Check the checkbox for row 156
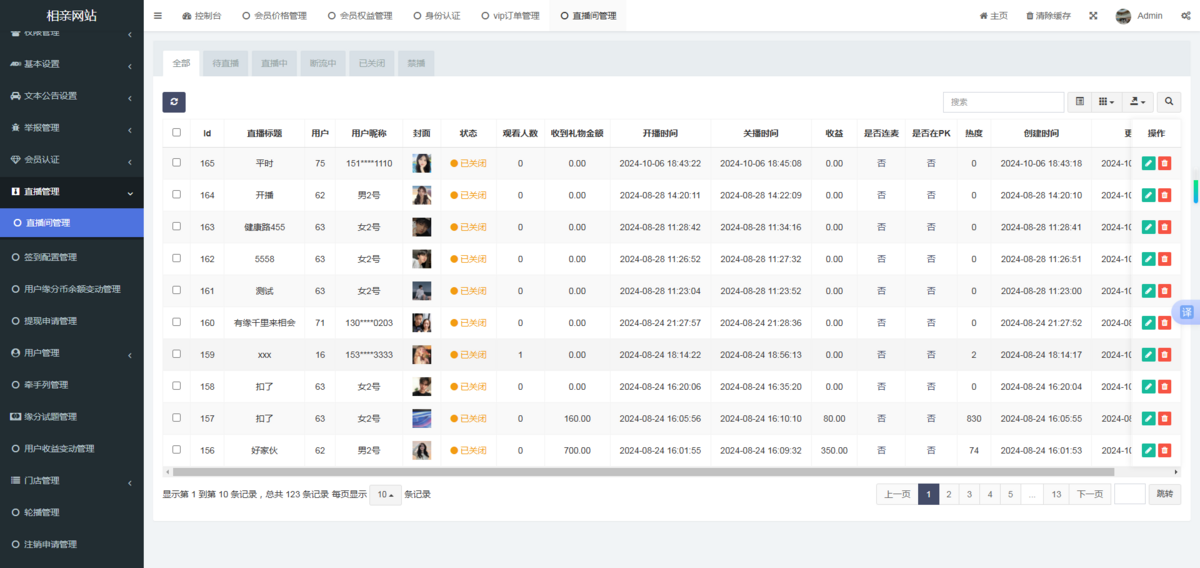Viewport: 1200px width, 568px height. coord(177,450)
